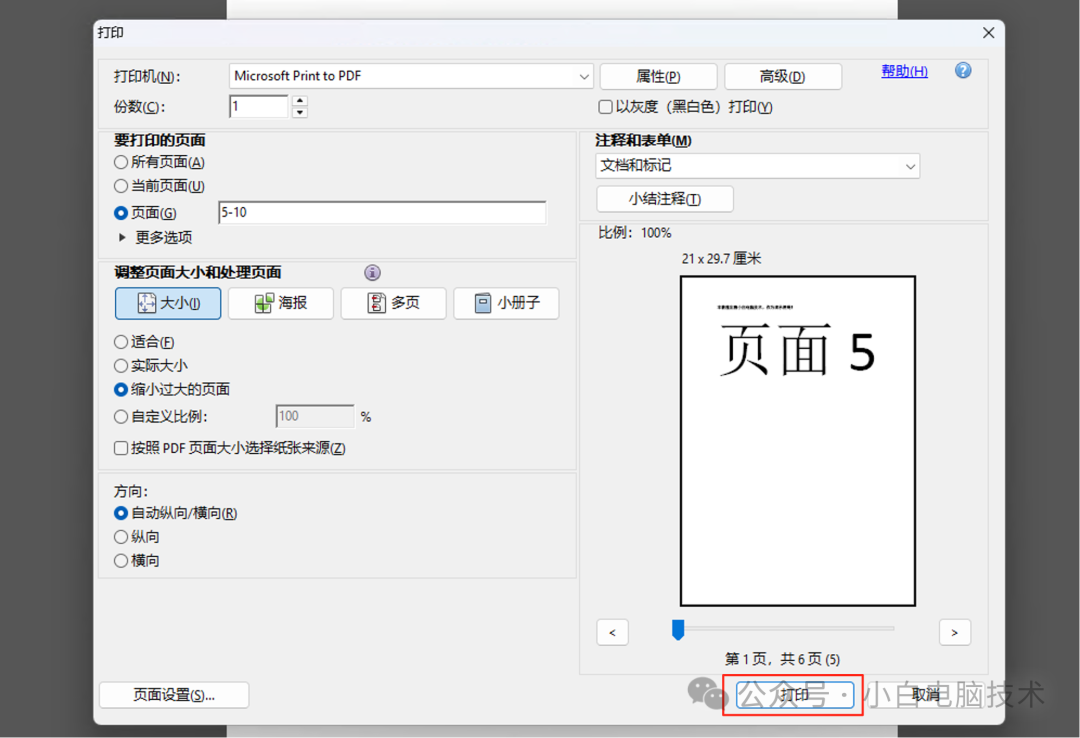The width and height of the screenshot is (1080, 738).
Task: Select the 小册子 (Booklet) print mode icon
Action: pos(506,303)
